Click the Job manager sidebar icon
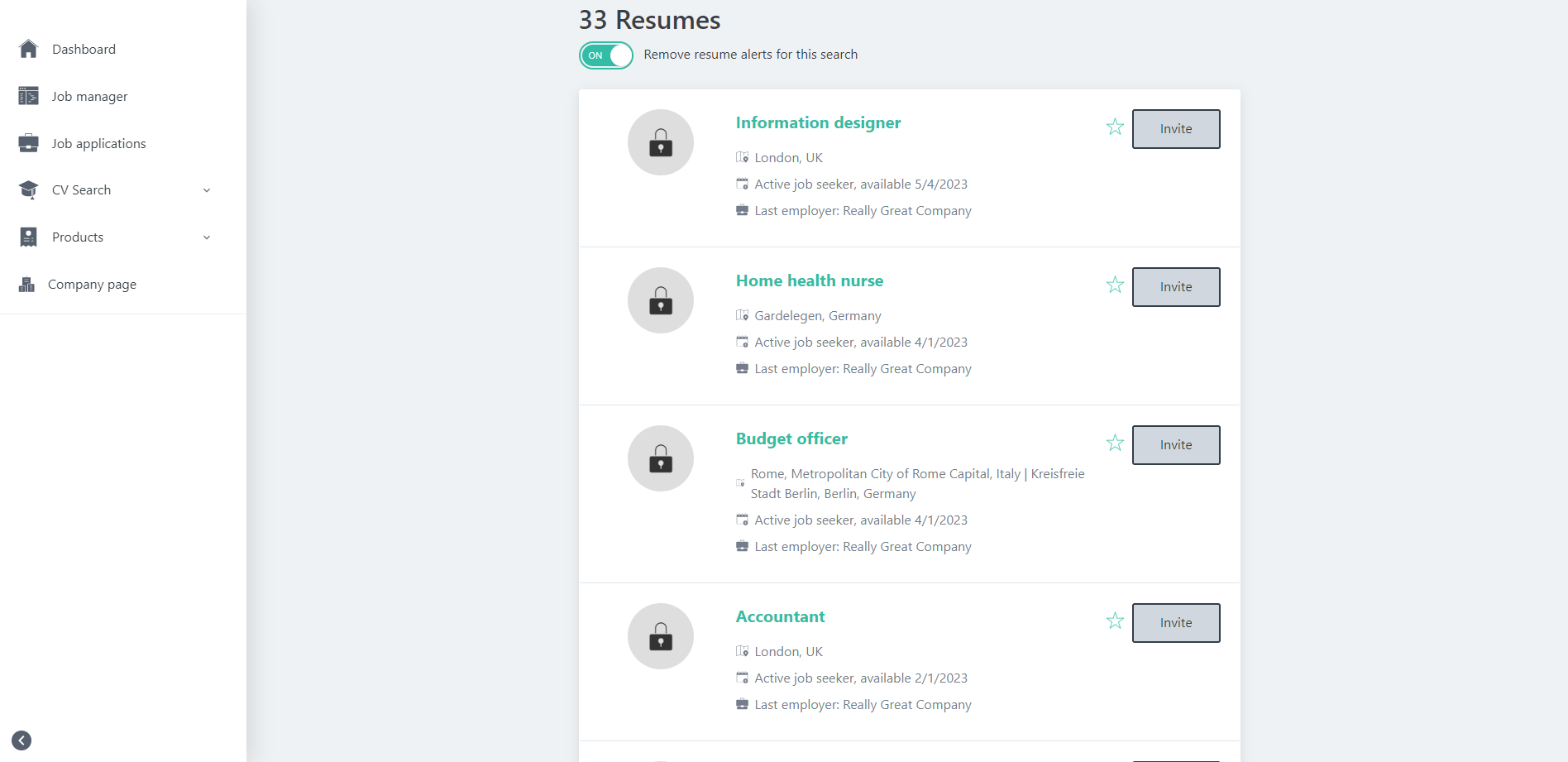Image resolution: width=1568 pixels, height=762 pixels. click(28, 96)
